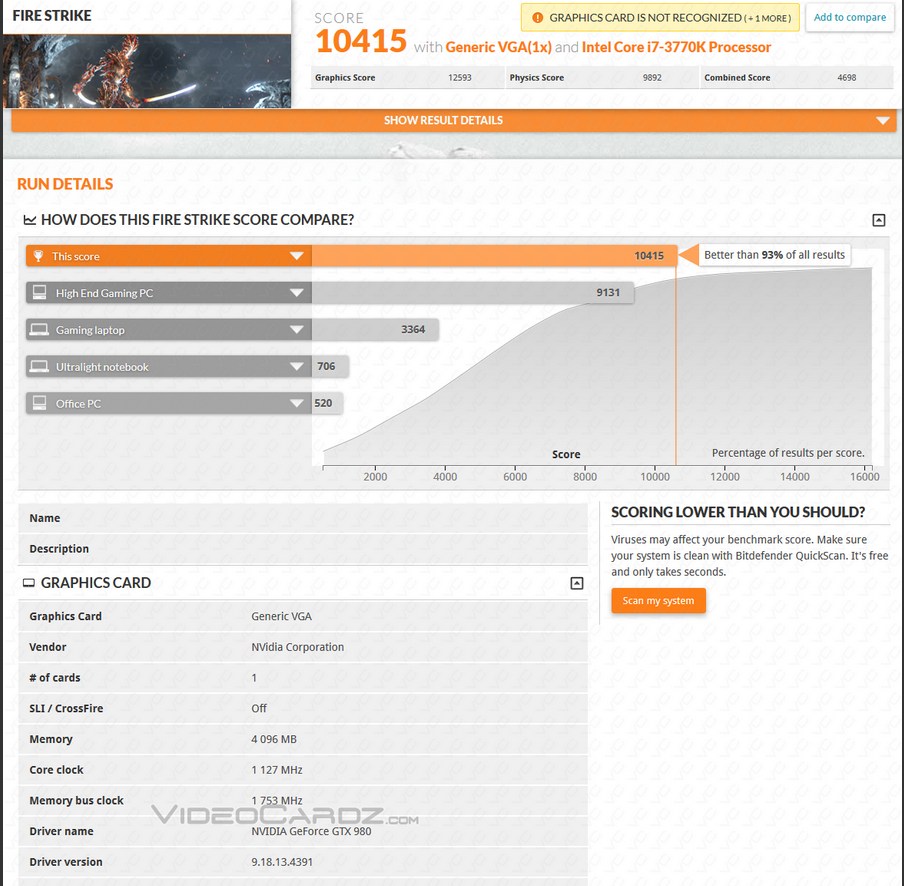Click the 1 127 MHz core clock value
The height and width of the screenshot is (886, 904).
click(277, 770)
